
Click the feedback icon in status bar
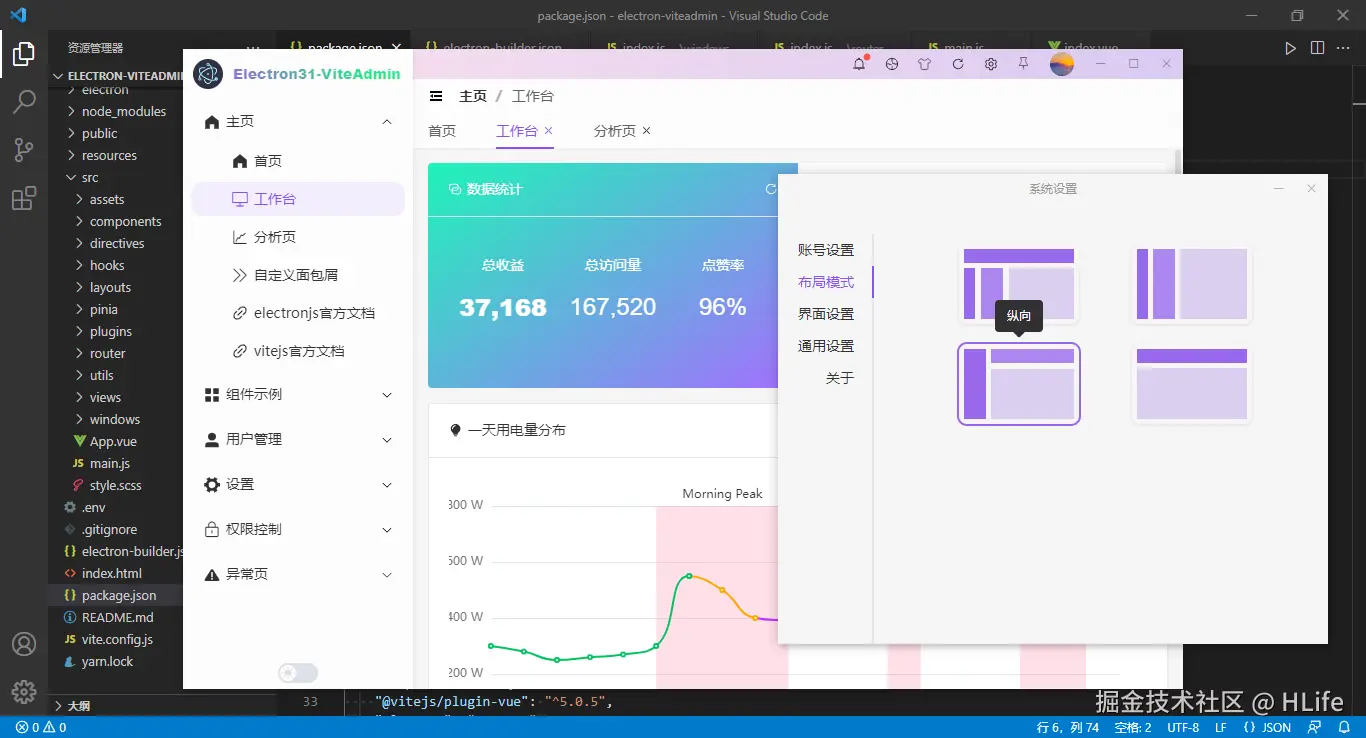pos(1316,727)
